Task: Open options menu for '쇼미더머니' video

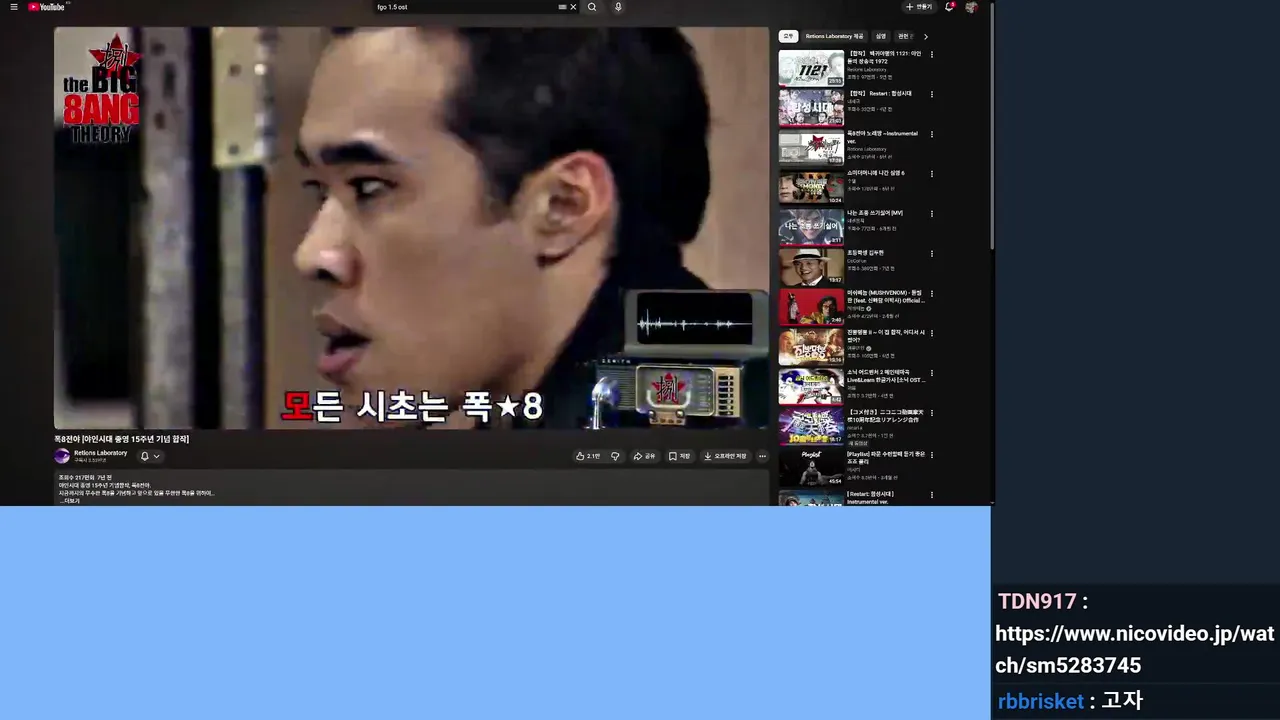Action: click(932, 174)
